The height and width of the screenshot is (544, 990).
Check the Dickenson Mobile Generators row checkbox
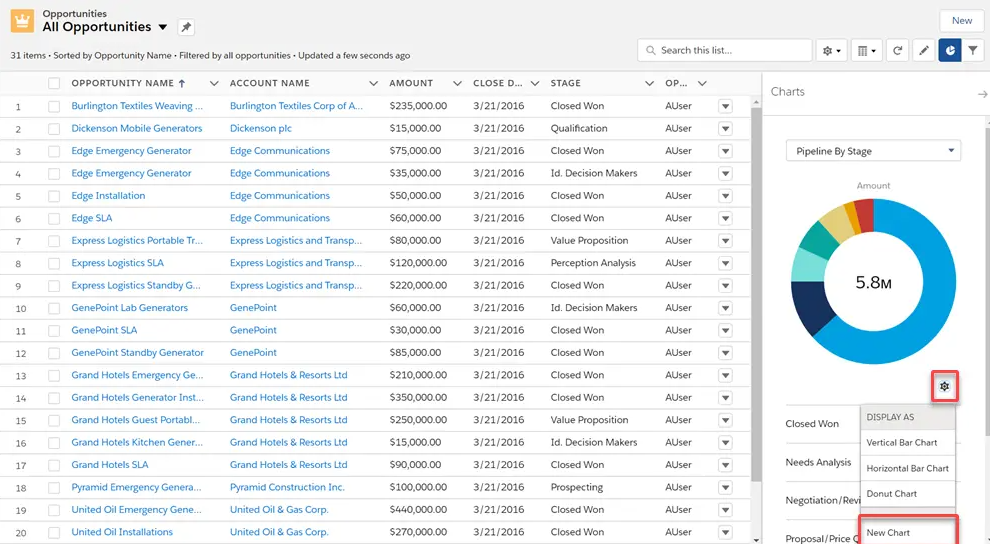pyautogui.click(x=54, y=129)
